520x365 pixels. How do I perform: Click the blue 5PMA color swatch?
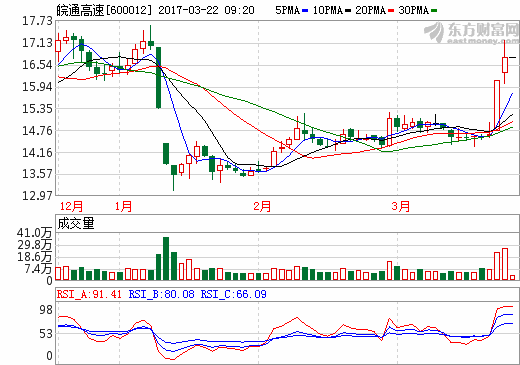[x=305, y=11]
